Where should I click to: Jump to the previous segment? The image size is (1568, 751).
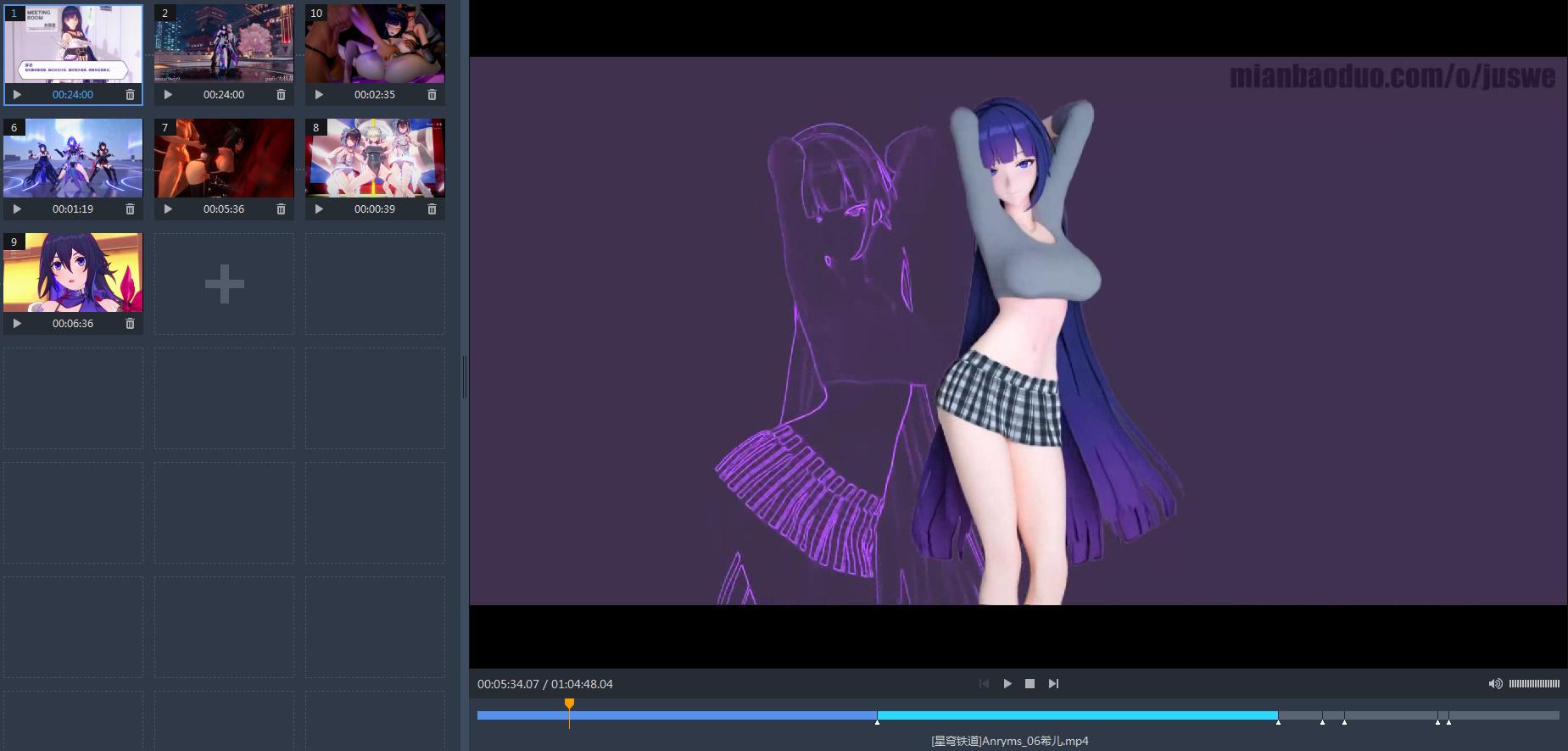click(x=984, y=684)
